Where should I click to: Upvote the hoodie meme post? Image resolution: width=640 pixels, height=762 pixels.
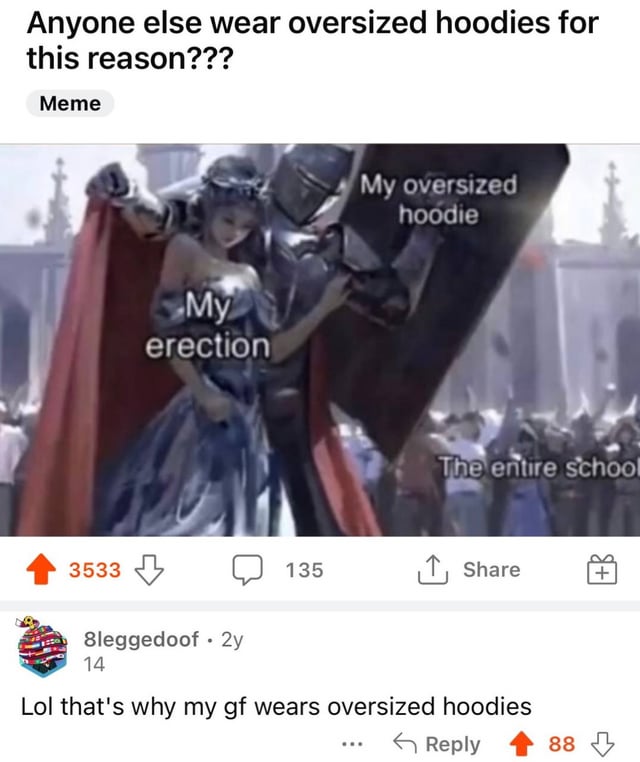point(41,569)
